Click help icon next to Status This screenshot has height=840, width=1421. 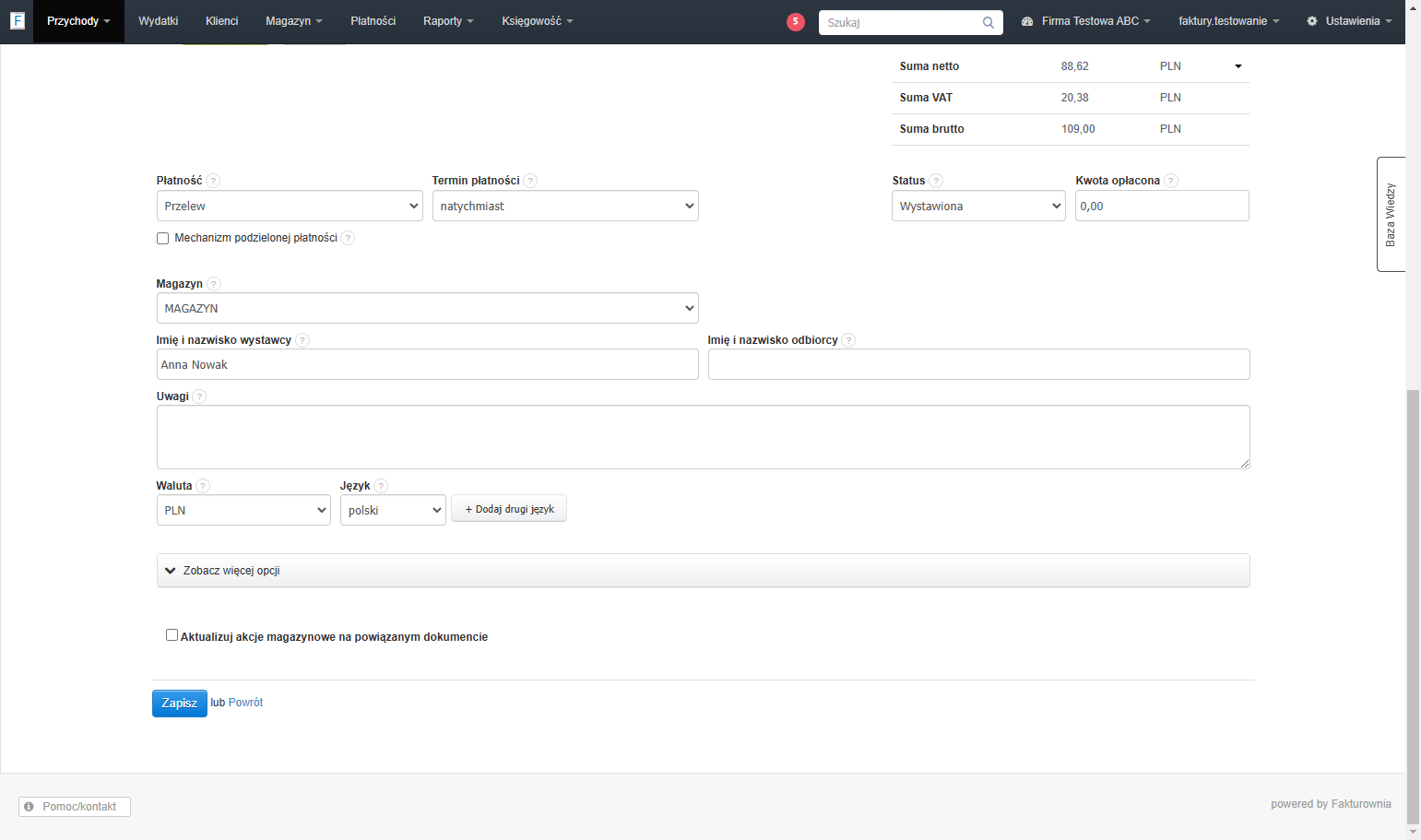click(936, 181)
